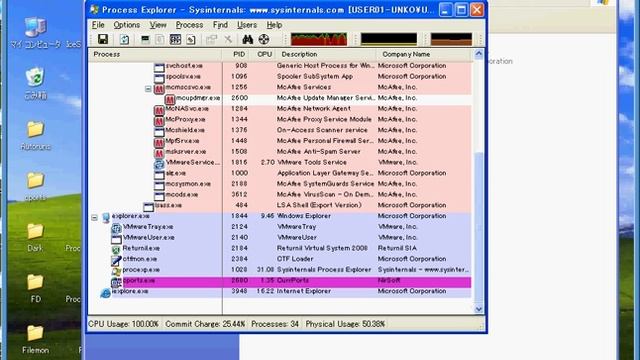Click the Properties toolbar icon
This screenshot has width=640, height=360.
point(211,39)
